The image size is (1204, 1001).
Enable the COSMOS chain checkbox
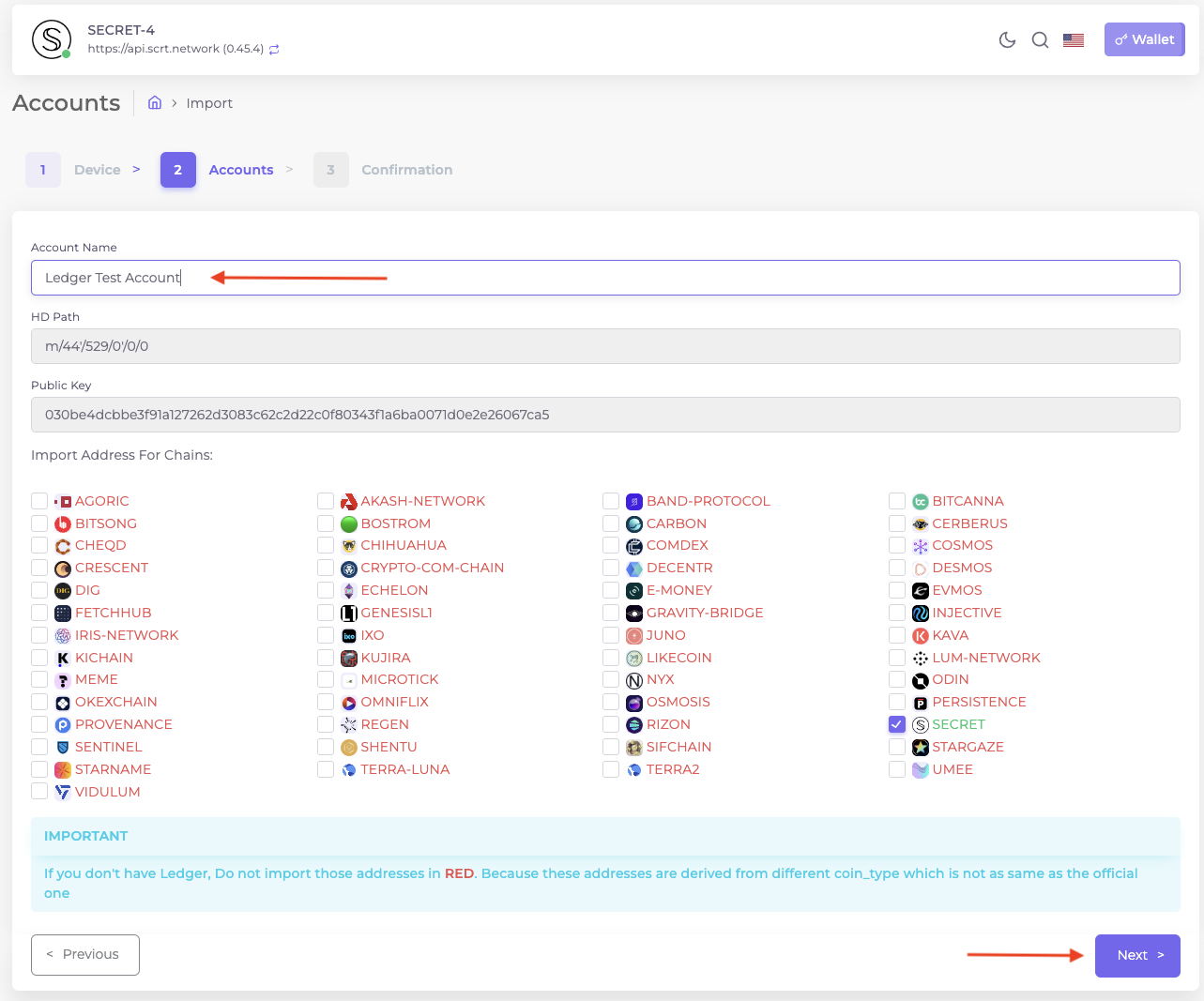coord(897,545)
